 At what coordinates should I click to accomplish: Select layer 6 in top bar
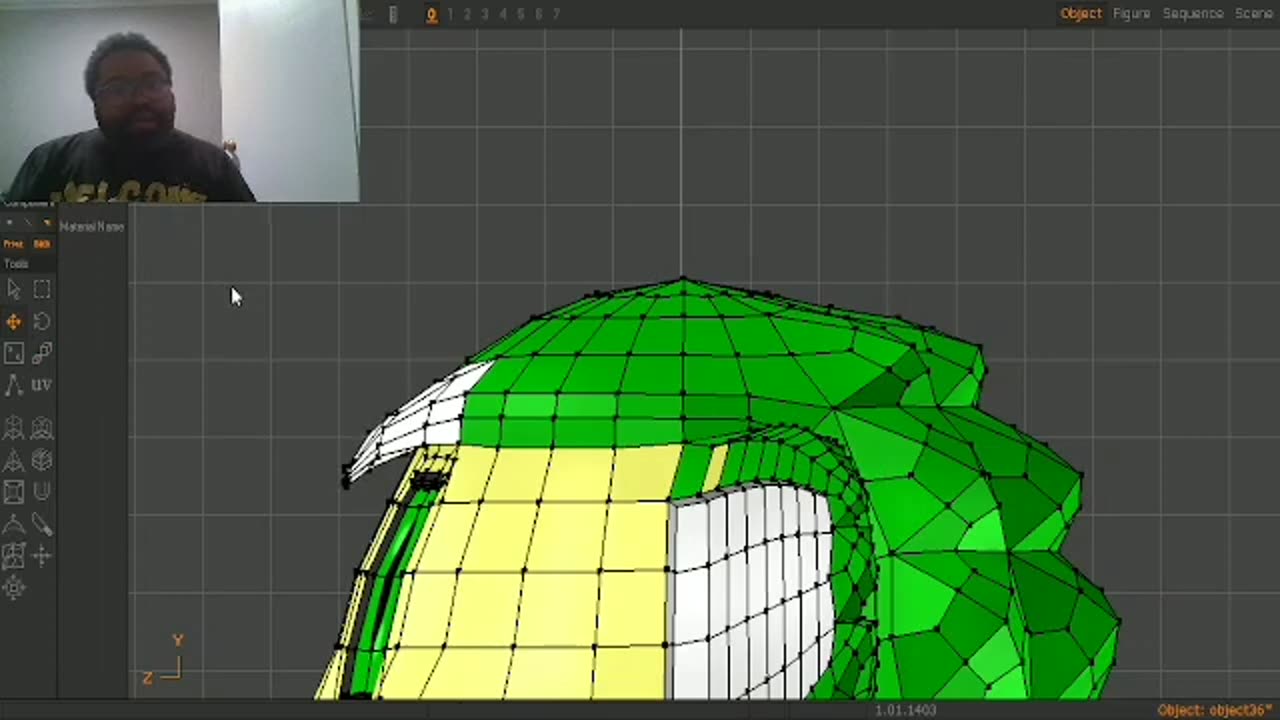tap(538, 14)
